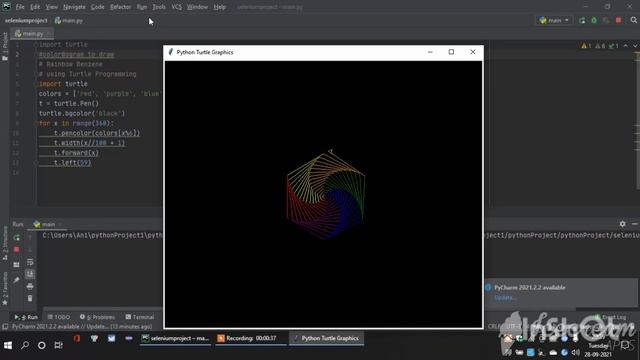Toggle Scroll to End in the Run console
The image size is (640, 360).
pyautogui.click(x=30, y=274)
